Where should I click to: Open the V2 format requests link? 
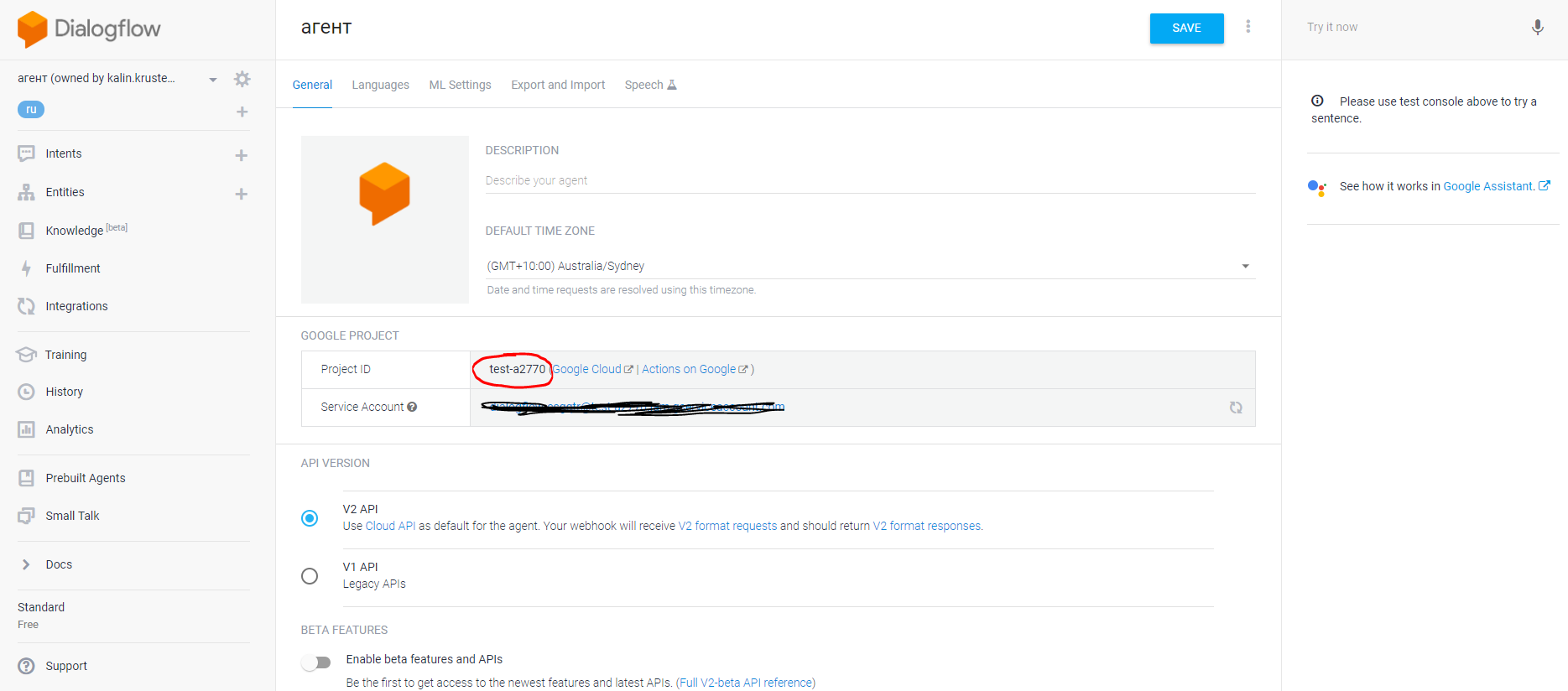pos(727,526)
